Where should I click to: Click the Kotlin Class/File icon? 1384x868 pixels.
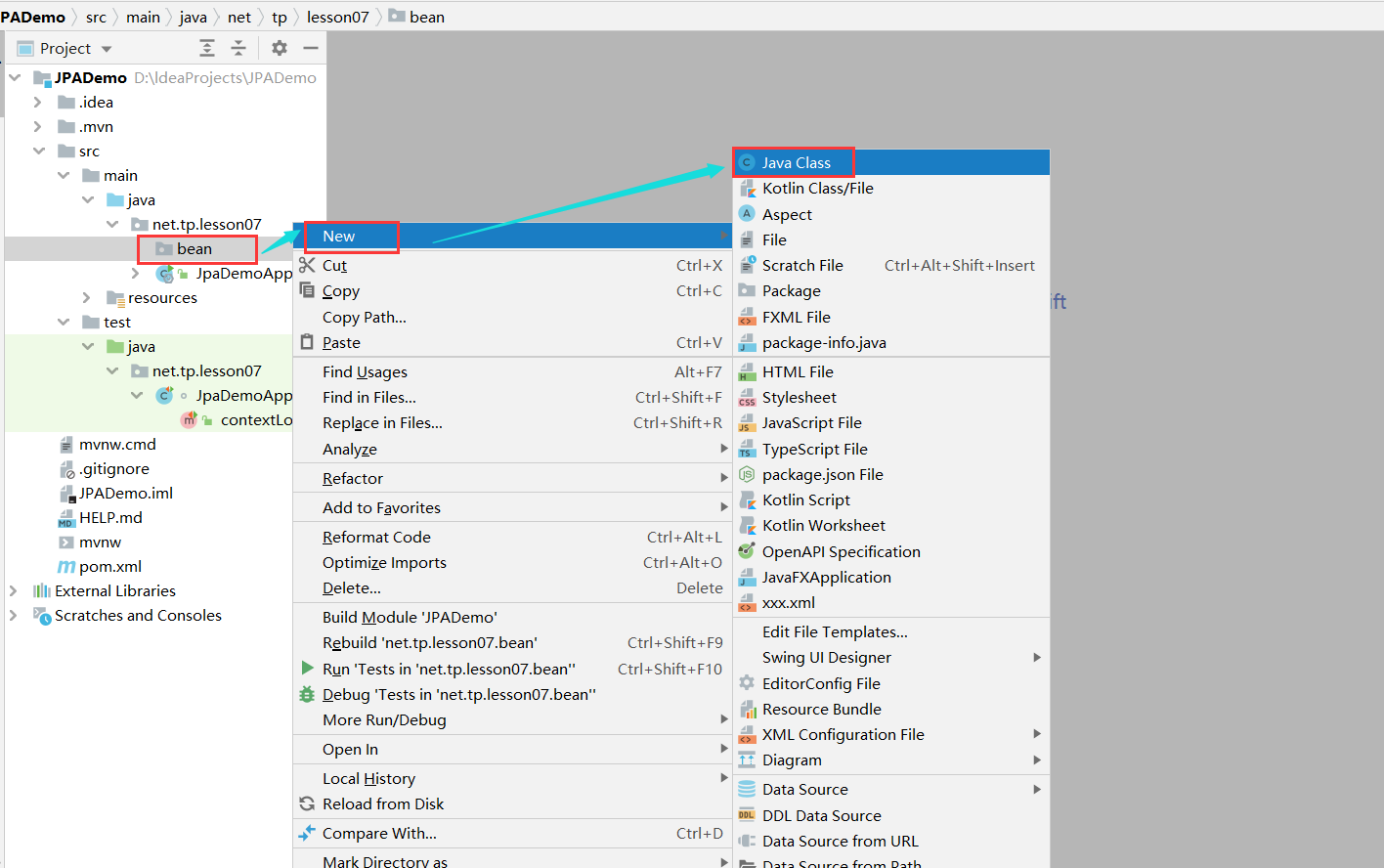[748, 189]
